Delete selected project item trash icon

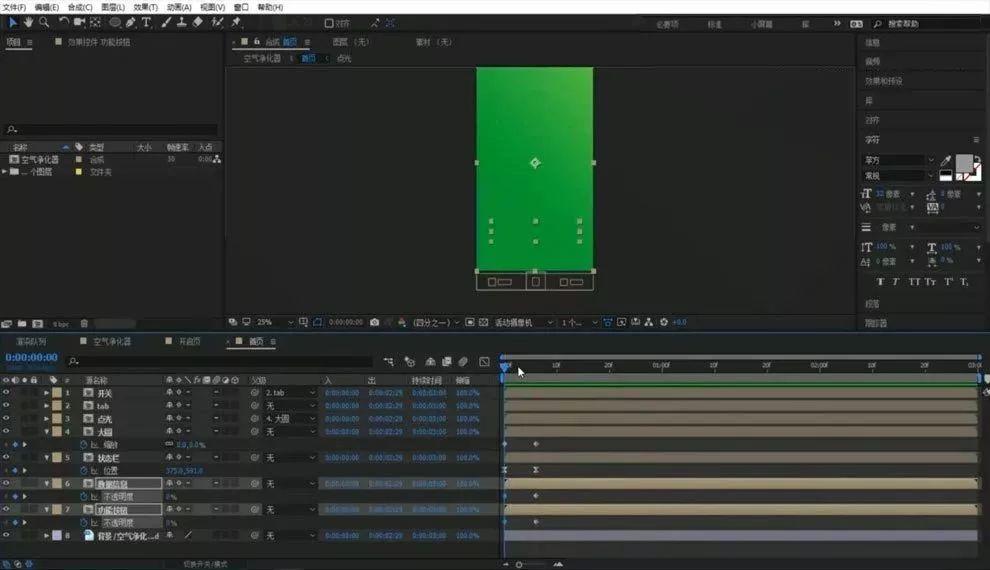tap(84, 324)
